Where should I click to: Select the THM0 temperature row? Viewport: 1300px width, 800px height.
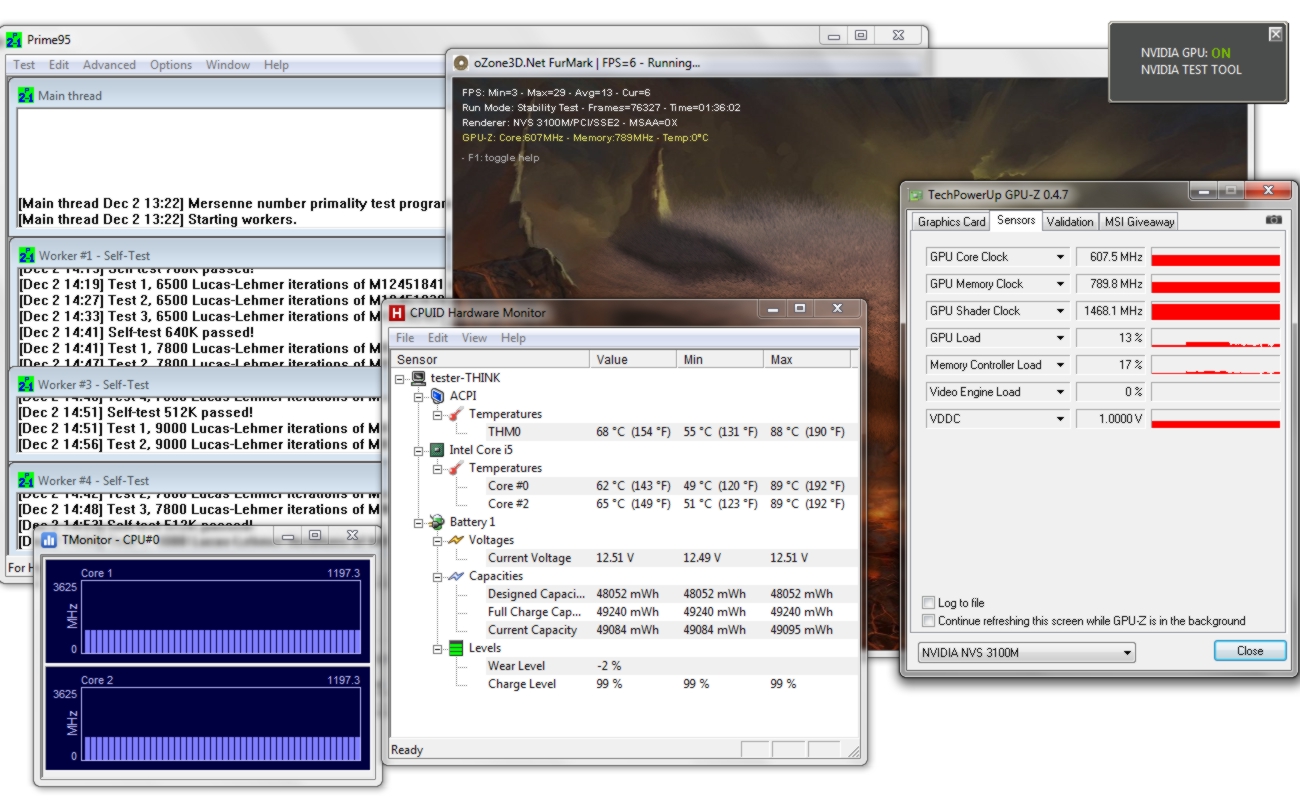pos(624,432)
